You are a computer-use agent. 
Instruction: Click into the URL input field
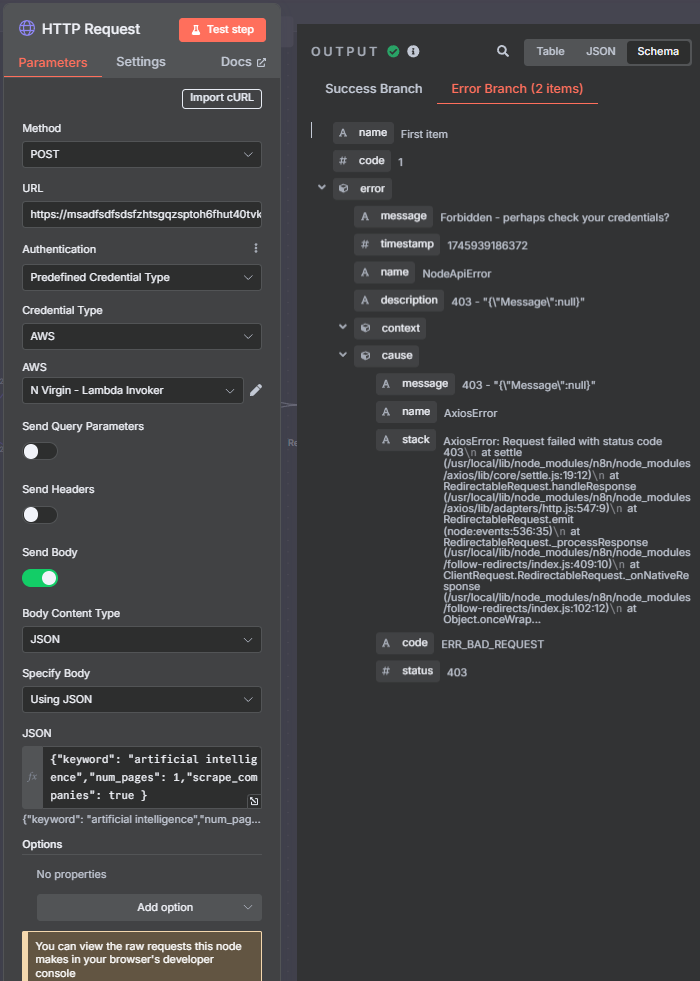142,214
